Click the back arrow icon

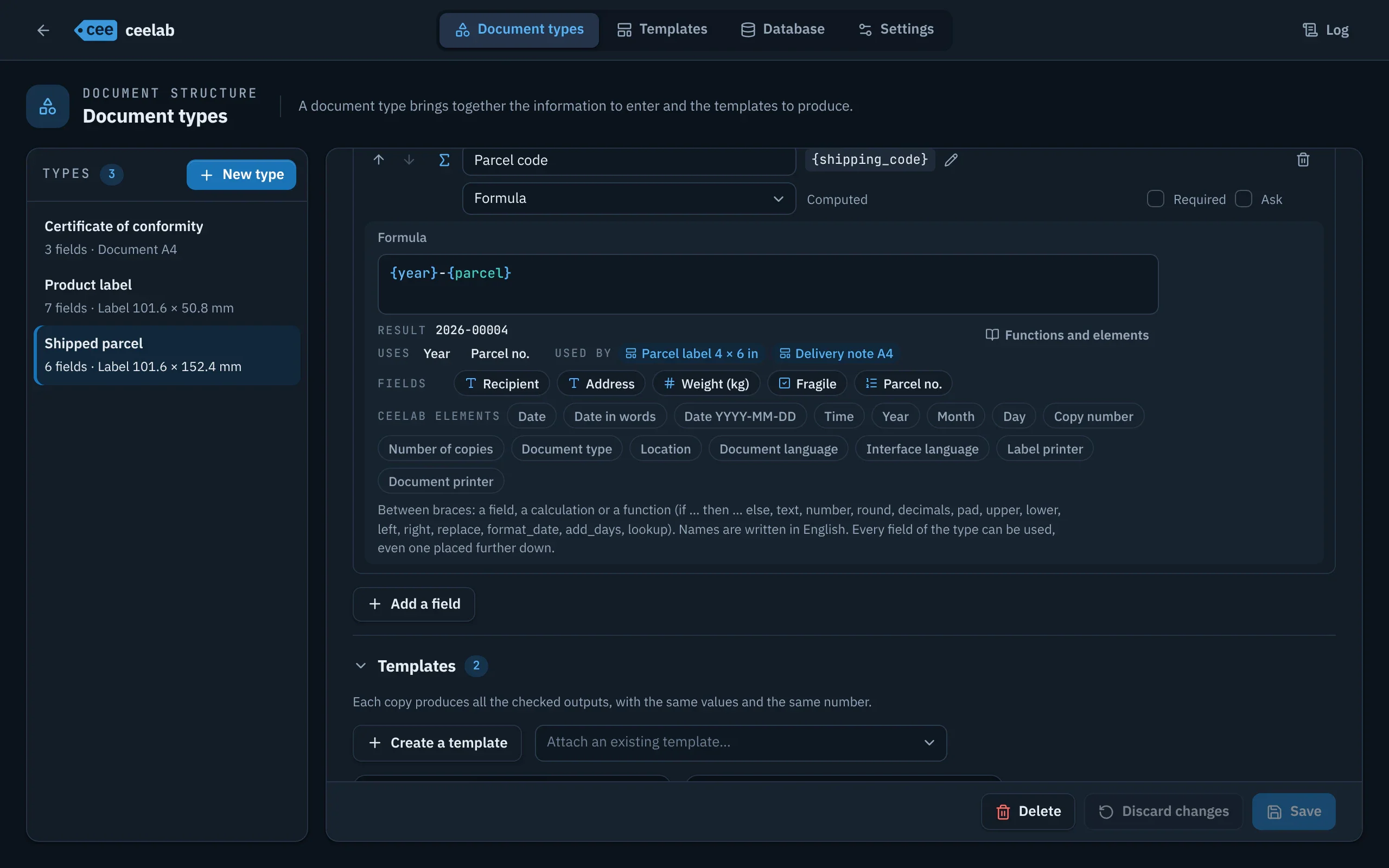coord(43,30)
